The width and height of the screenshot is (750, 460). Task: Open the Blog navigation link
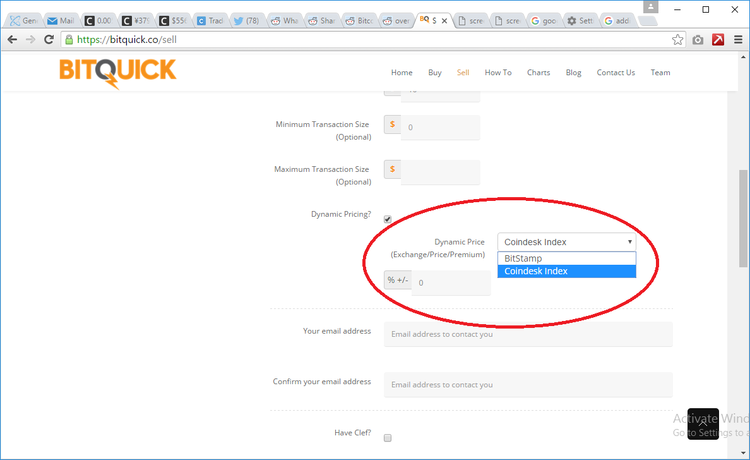(574, 73)
